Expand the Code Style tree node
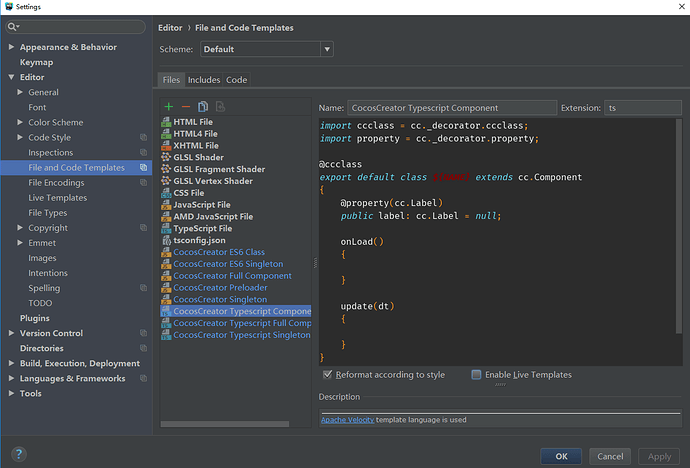 point(20,138)
